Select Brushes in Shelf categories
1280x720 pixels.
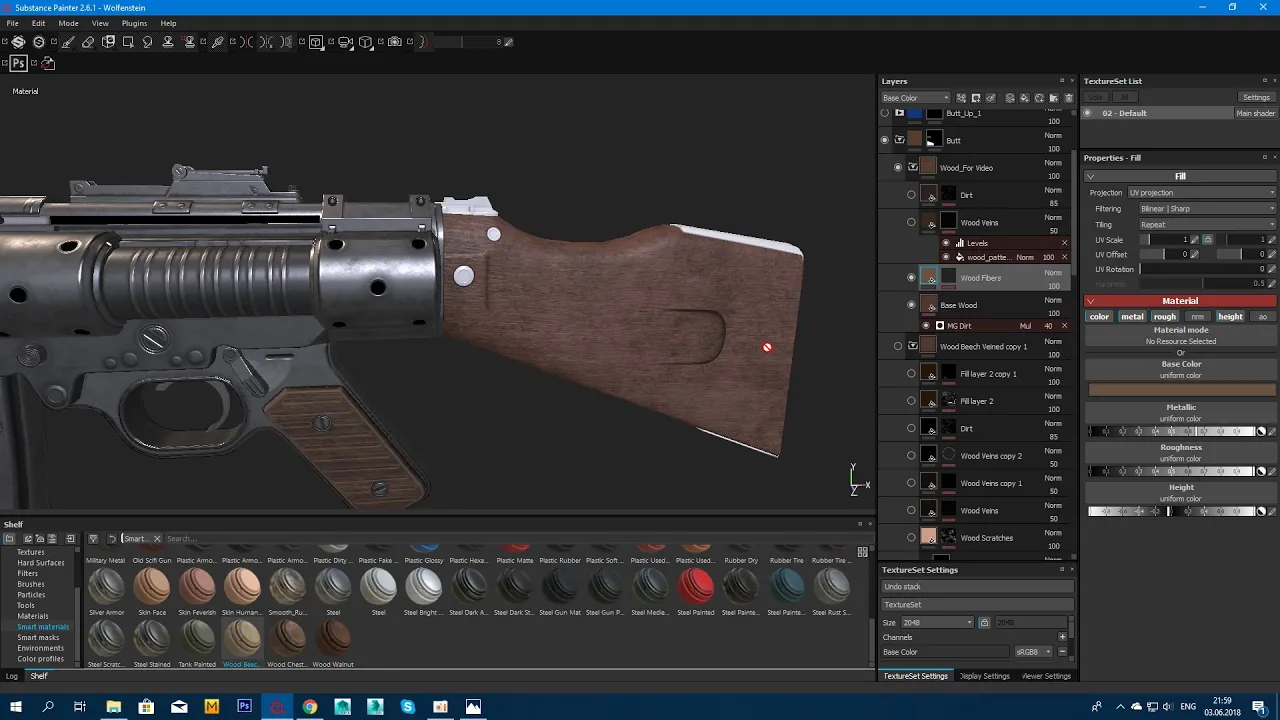click(31, 584)
